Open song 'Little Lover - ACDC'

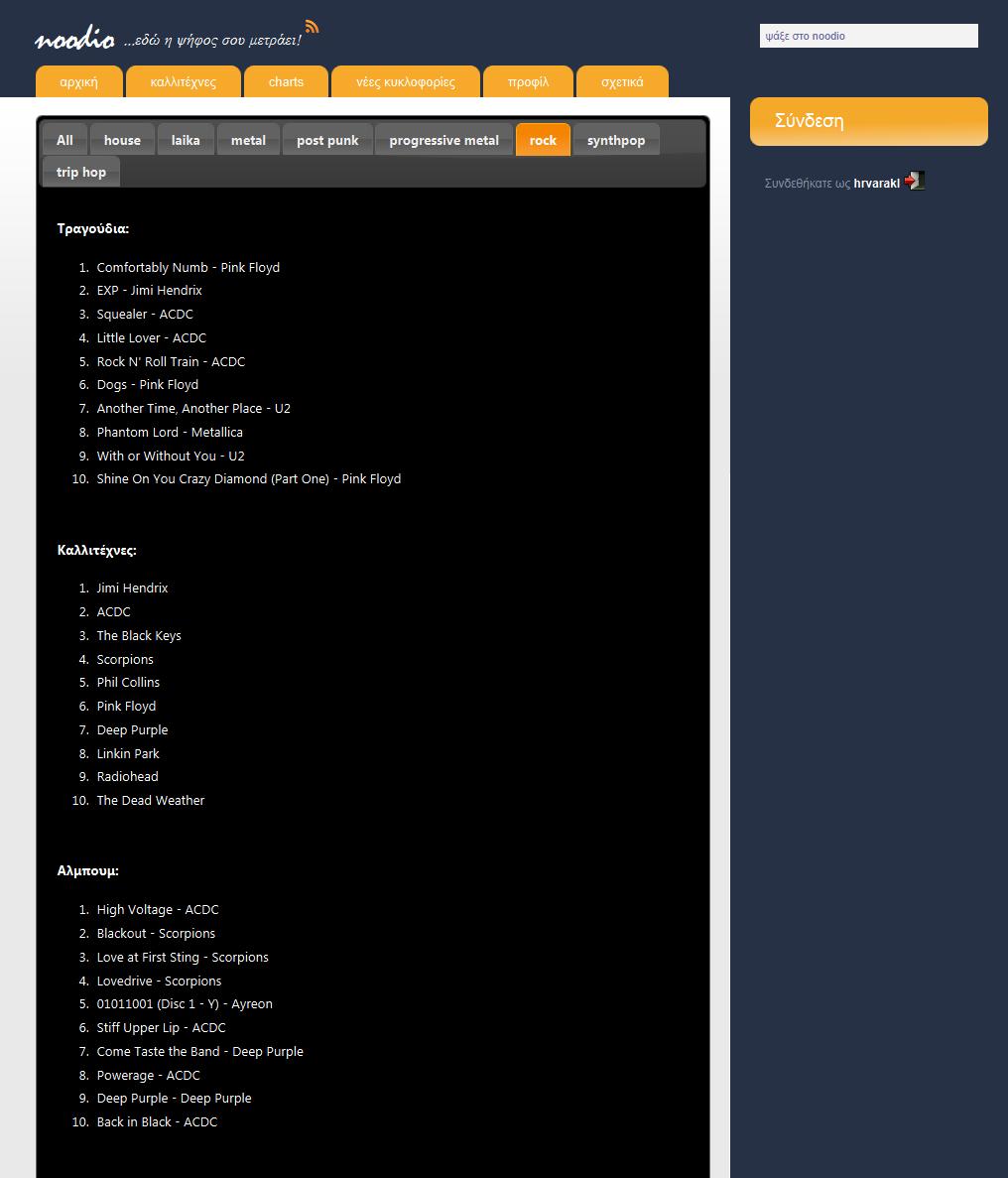point(151,338)
